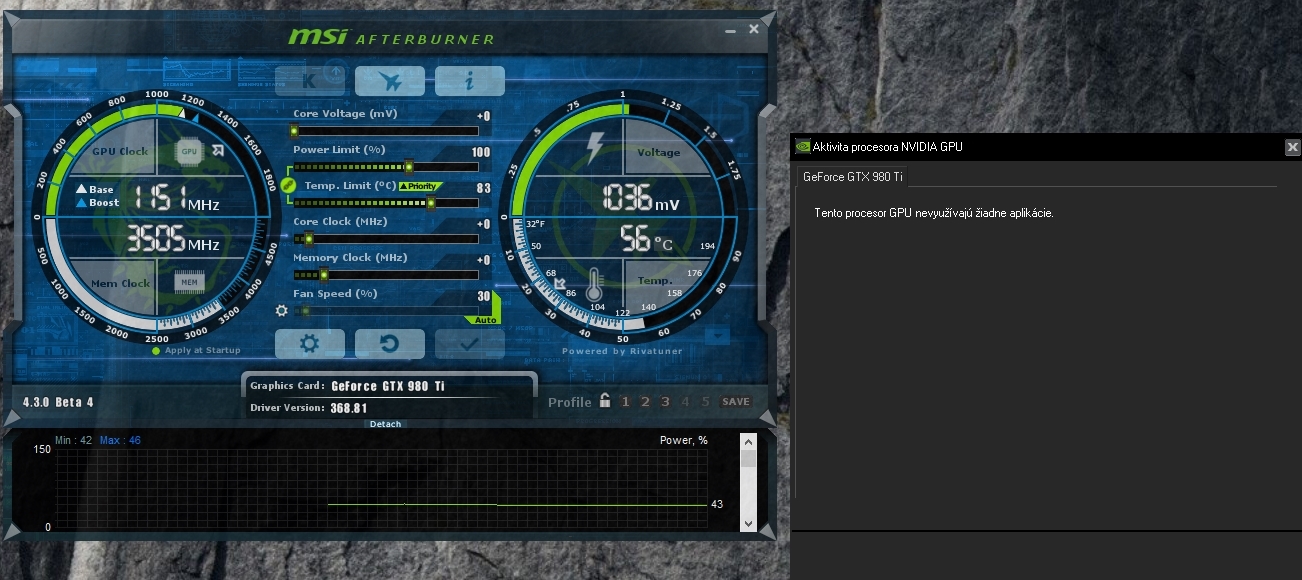Click the Min : 42 graph label

(73, 440)
